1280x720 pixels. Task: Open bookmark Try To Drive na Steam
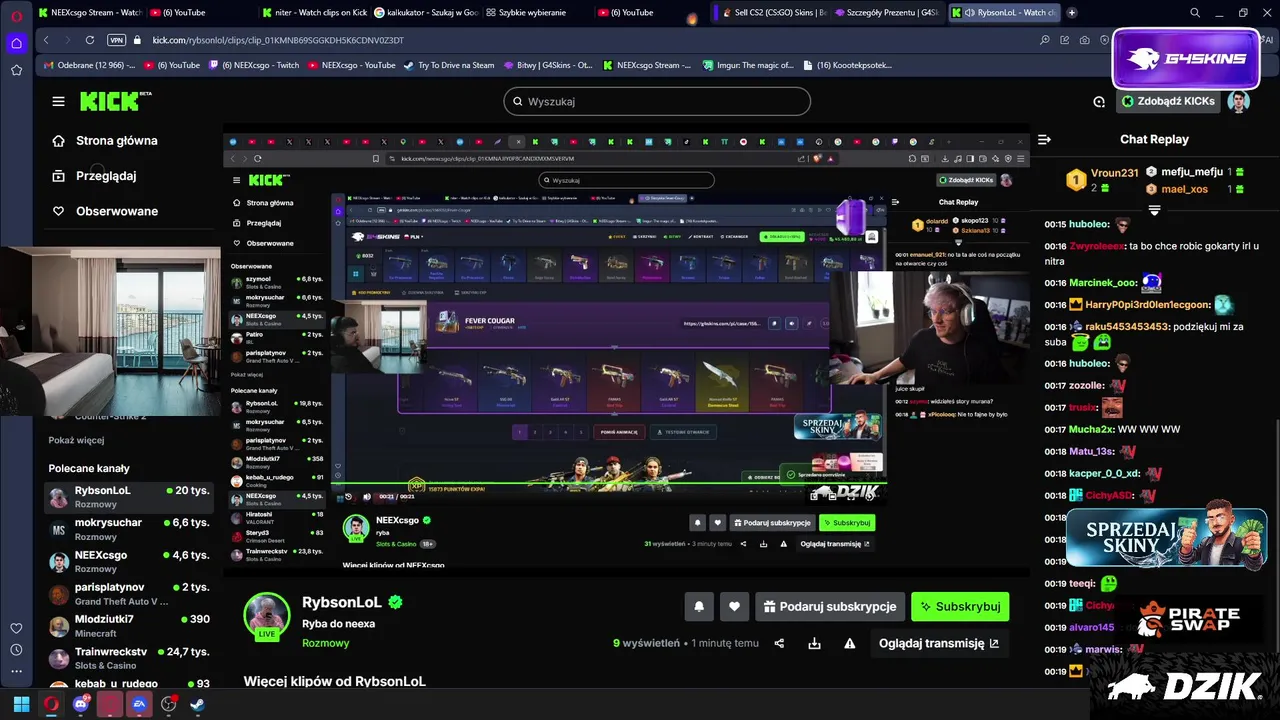tap(449, 65)
